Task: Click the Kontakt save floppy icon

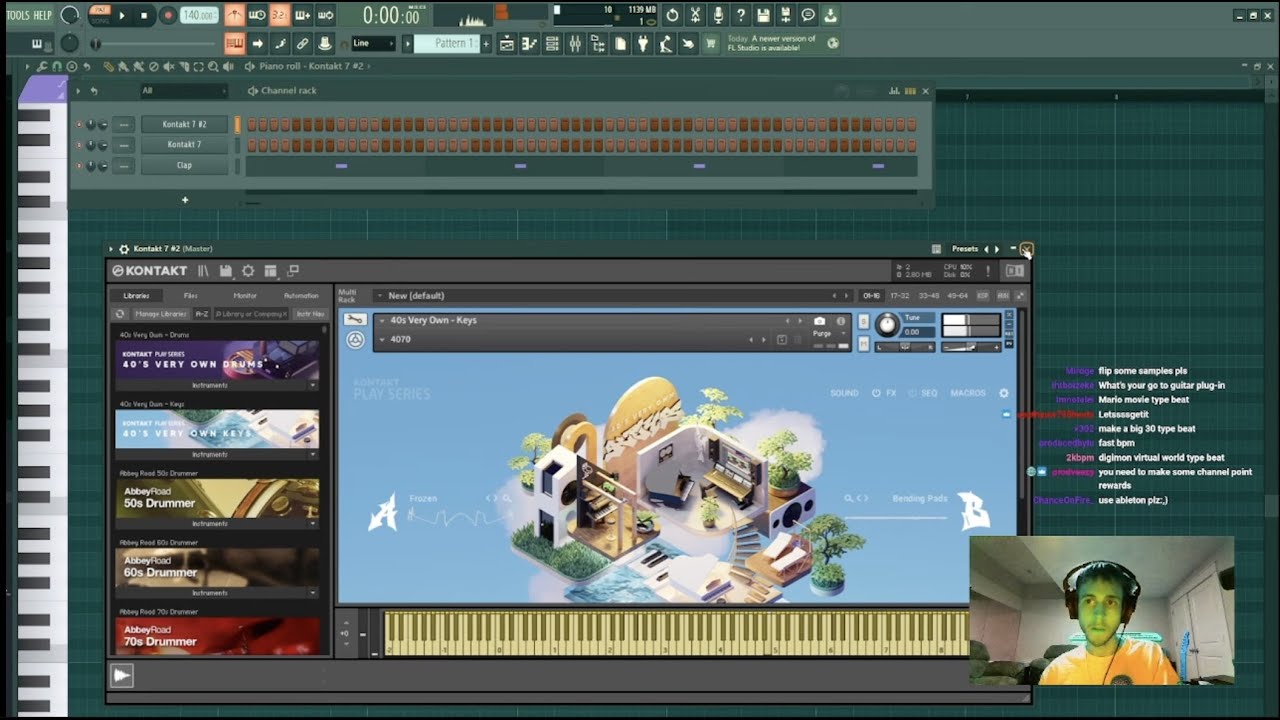Action: [226, 271]
